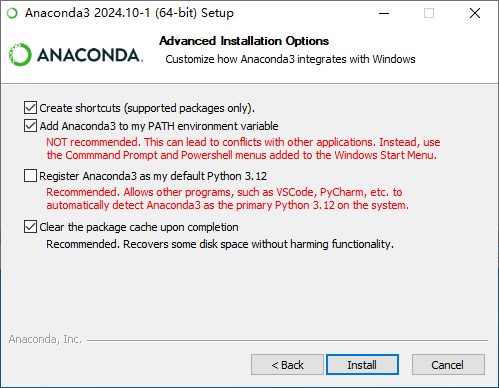This screenshot has width=499, height=388.
Task: Click the Advanced Installation Options heading
Action: coord(244,41)
